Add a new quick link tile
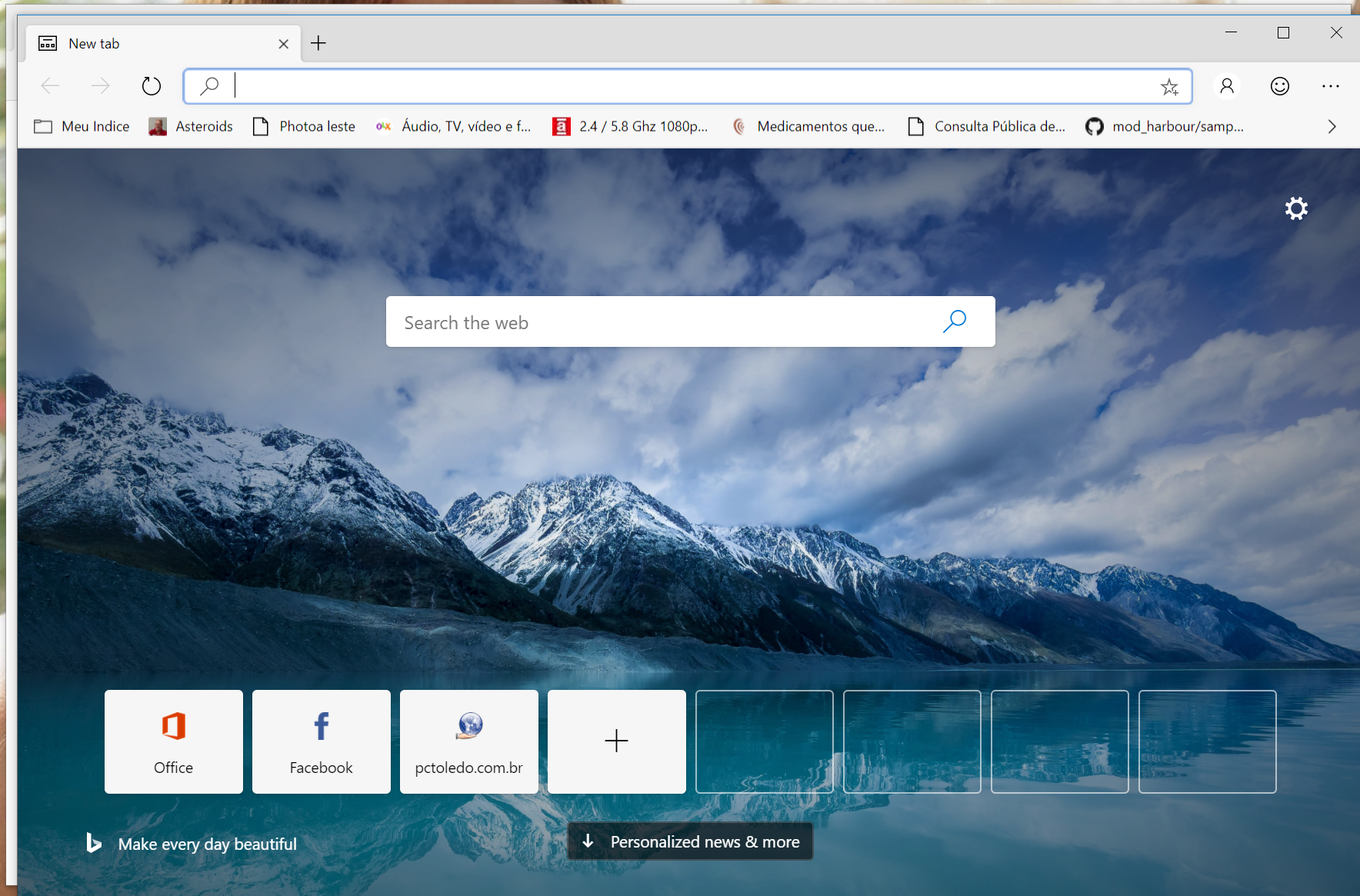Viewport: 1360px width, 896px height. [x=617, y=741]
